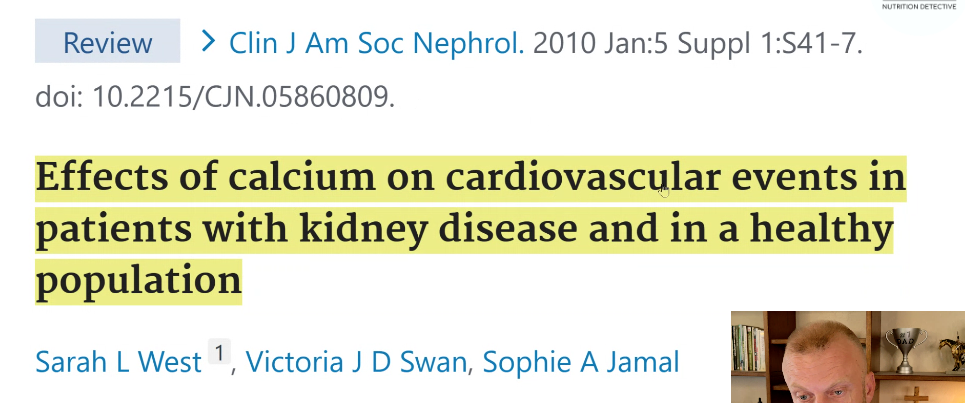Click the DOI number 10.2215/CJN.05860809

(243, 97)
